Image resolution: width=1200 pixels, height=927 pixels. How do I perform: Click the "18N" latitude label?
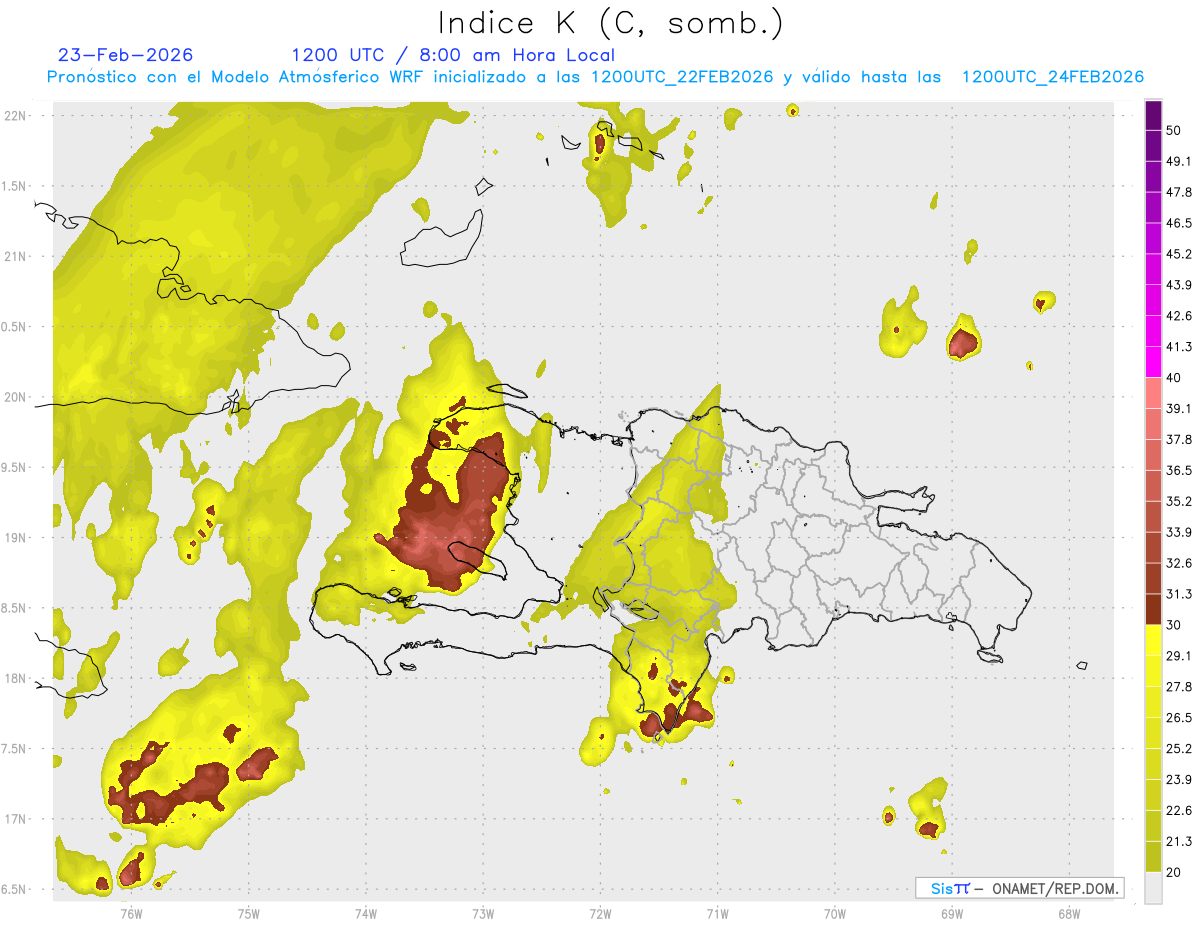pyautogui.click(x=15, y=679)
